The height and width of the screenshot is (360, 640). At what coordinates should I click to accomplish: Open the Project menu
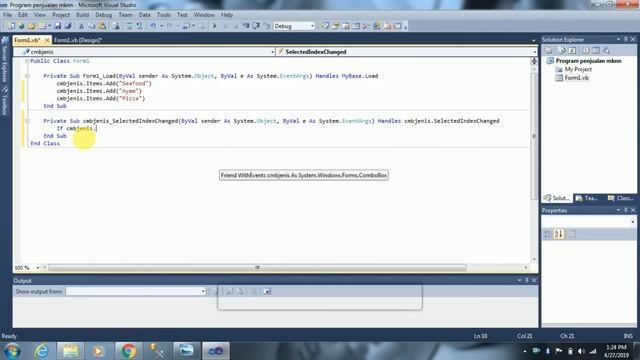(x=61, y=15)
